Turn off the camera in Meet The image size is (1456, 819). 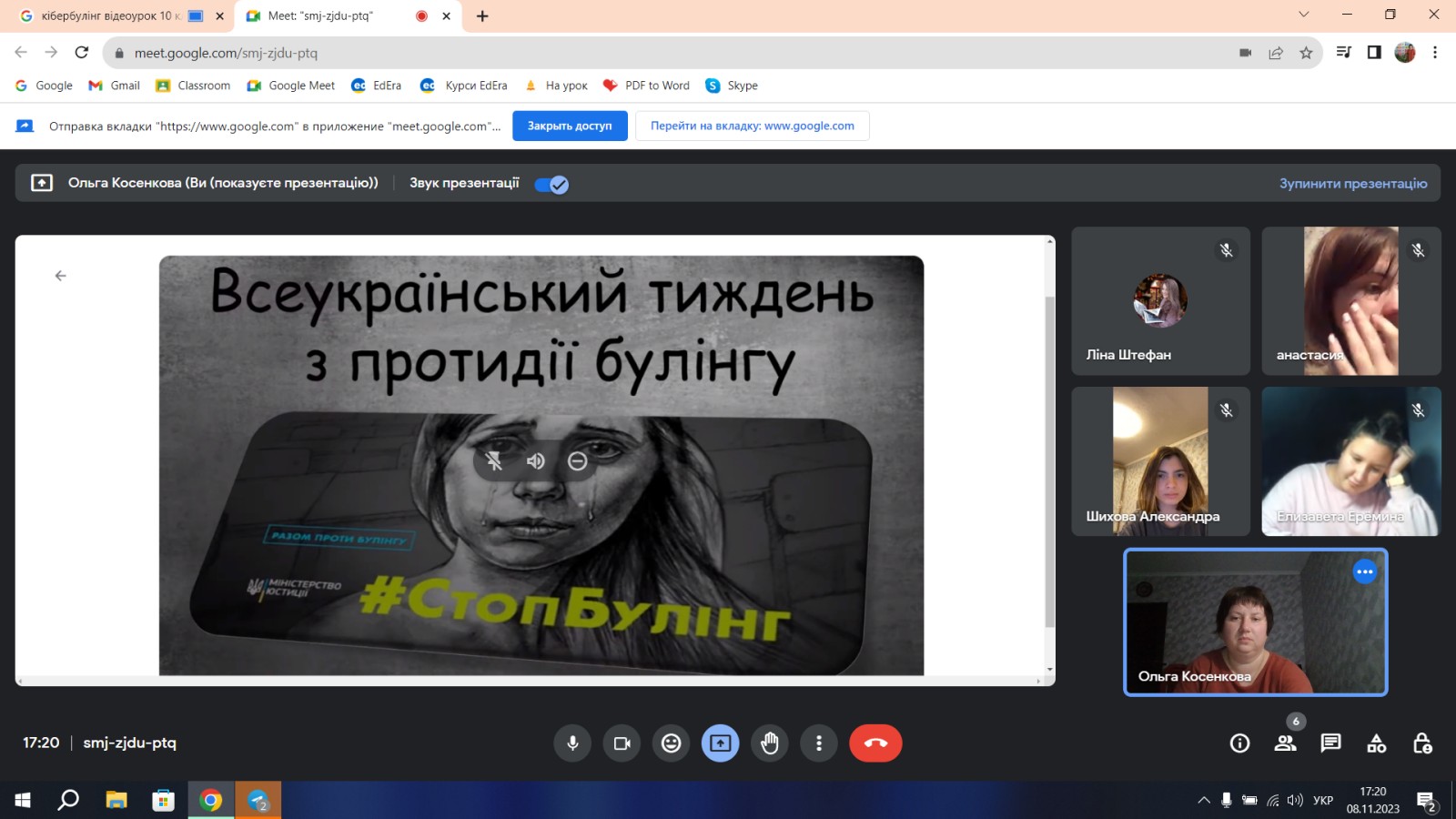pos(622,743)
